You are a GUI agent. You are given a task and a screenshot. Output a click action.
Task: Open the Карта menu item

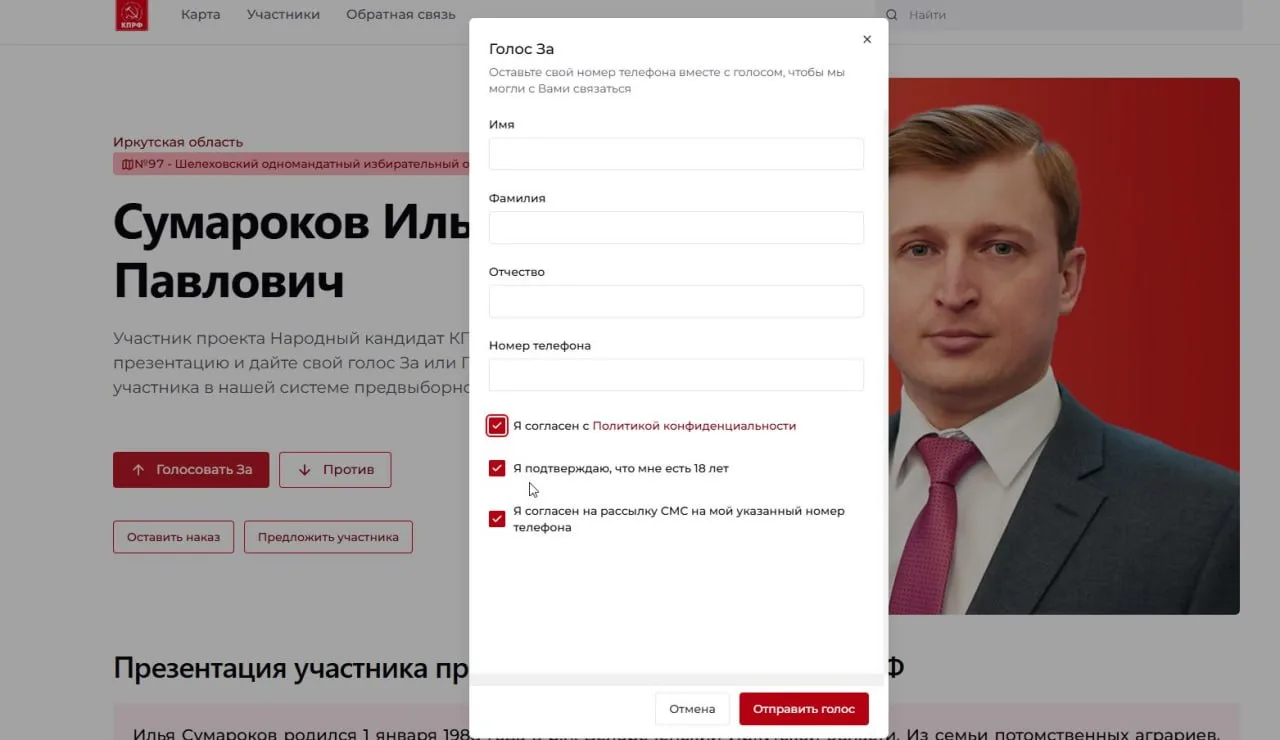(x=201, y=15)
